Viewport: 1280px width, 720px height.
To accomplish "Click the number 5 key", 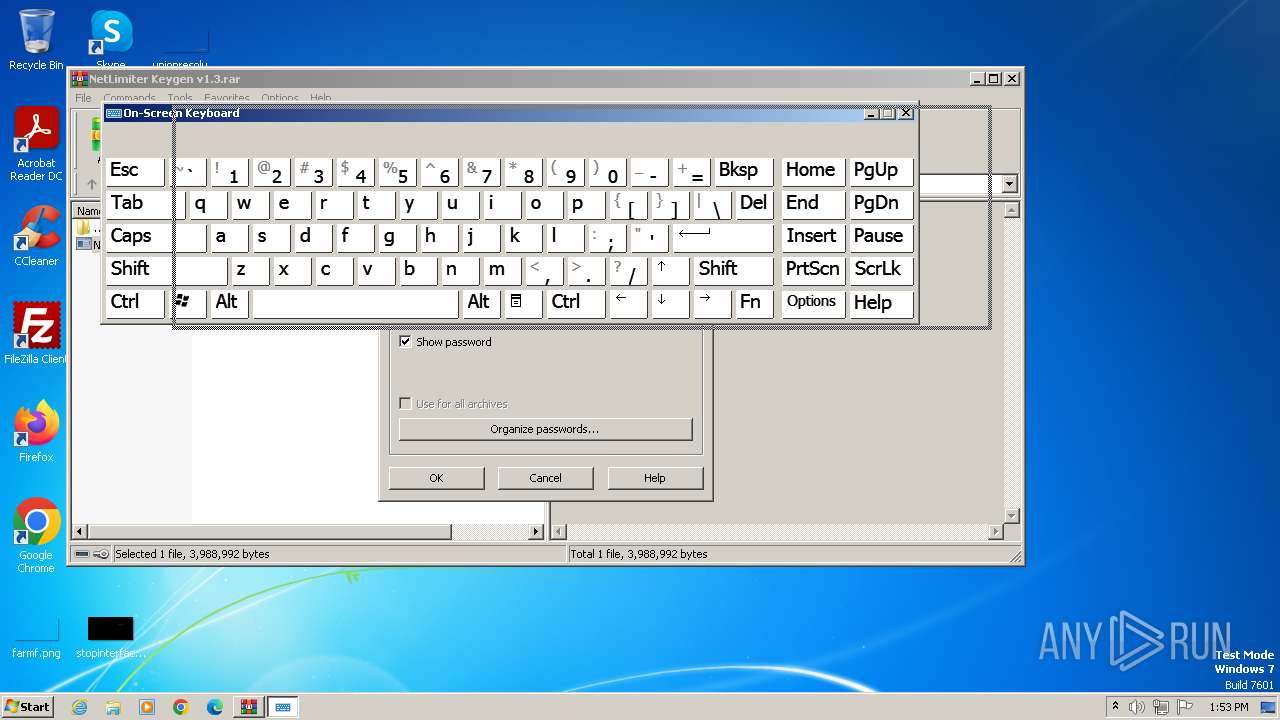I will coord(398,171).
